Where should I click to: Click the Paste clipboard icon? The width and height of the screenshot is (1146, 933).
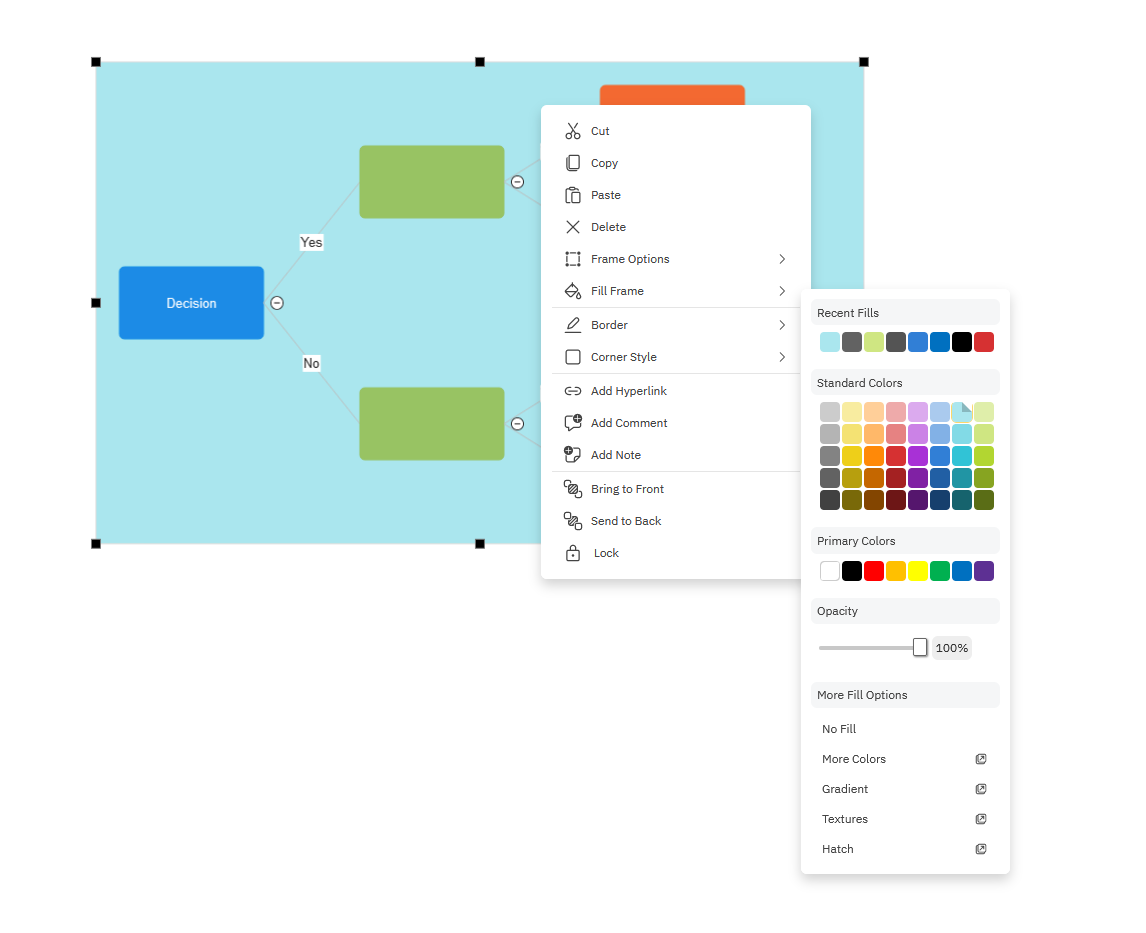[x=573, y=195]
